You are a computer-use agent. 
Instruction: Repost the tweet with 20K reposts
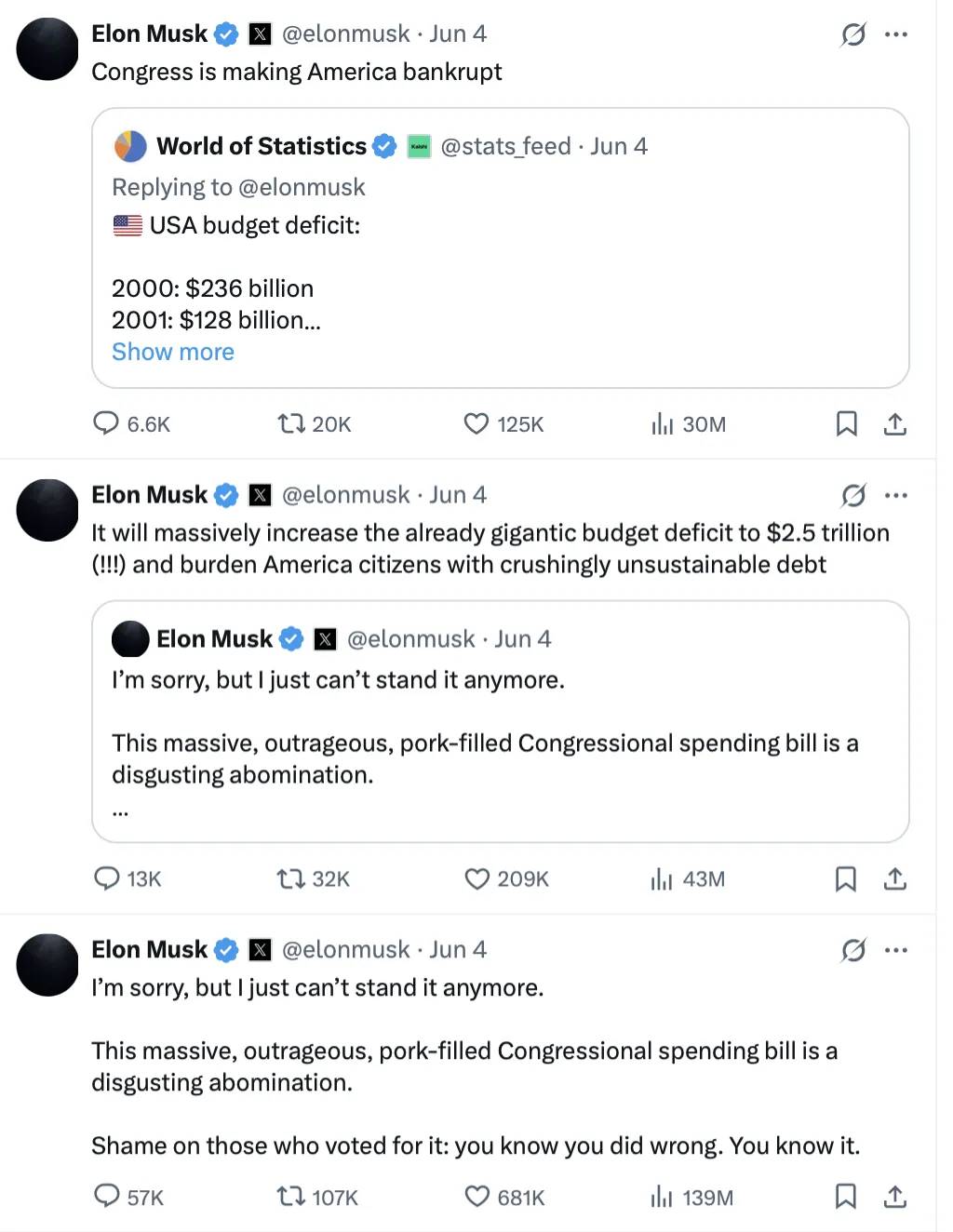coord(291,423)
